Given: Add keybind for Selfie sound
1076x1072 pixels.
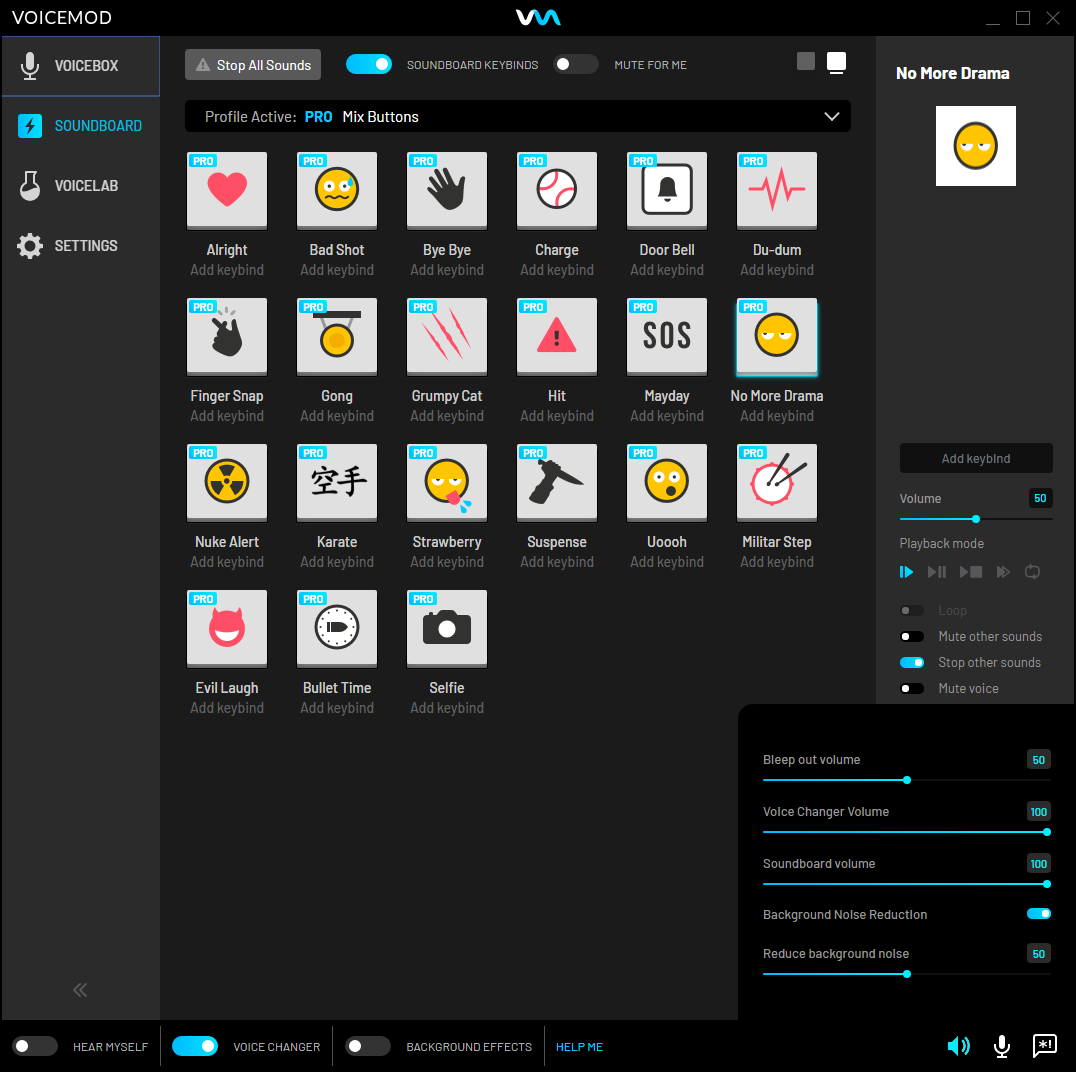Looking at the screenshot, I should pos(447,708).
